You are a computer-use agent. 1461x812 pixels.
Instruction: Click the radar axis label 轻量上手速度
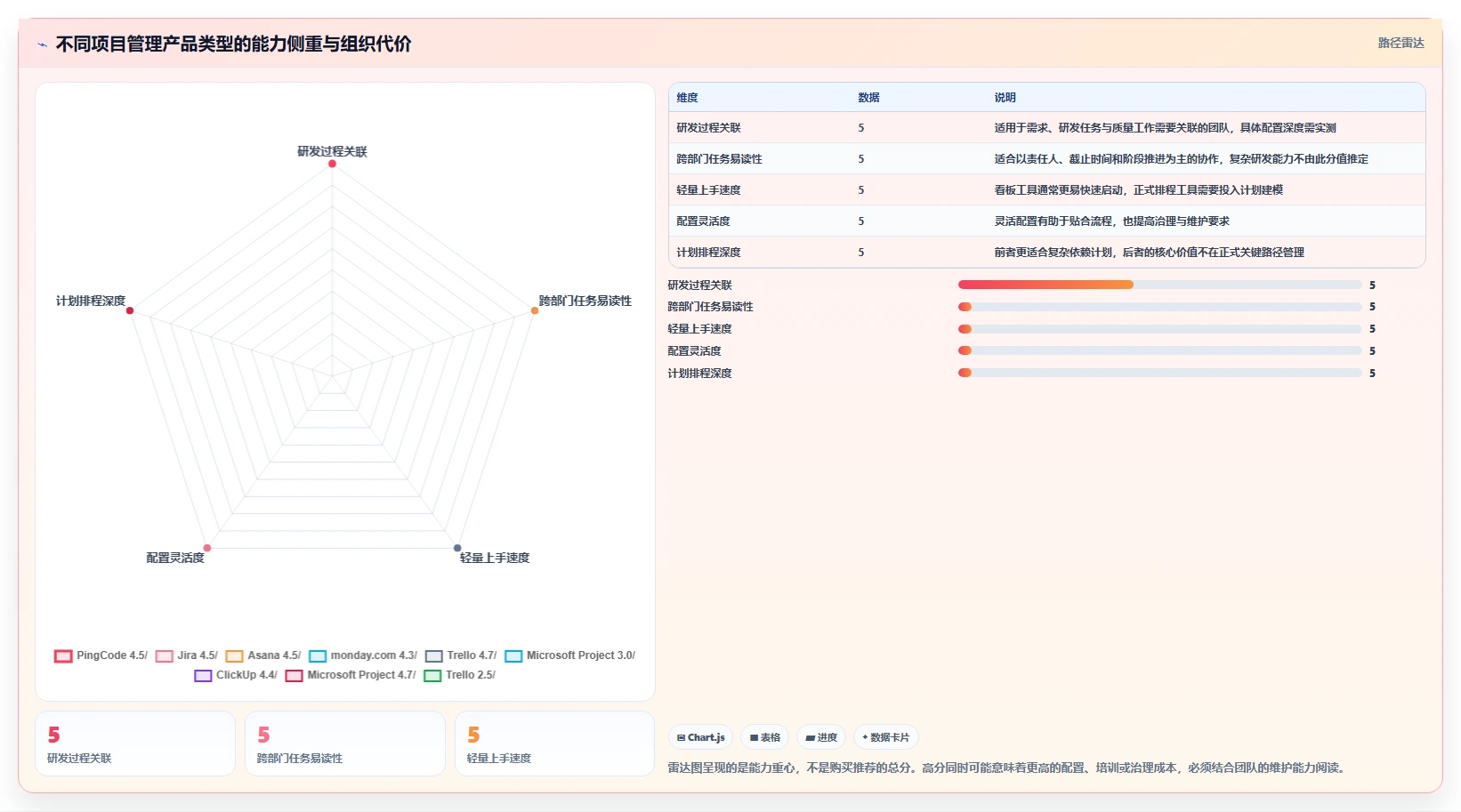coord(495,558)
